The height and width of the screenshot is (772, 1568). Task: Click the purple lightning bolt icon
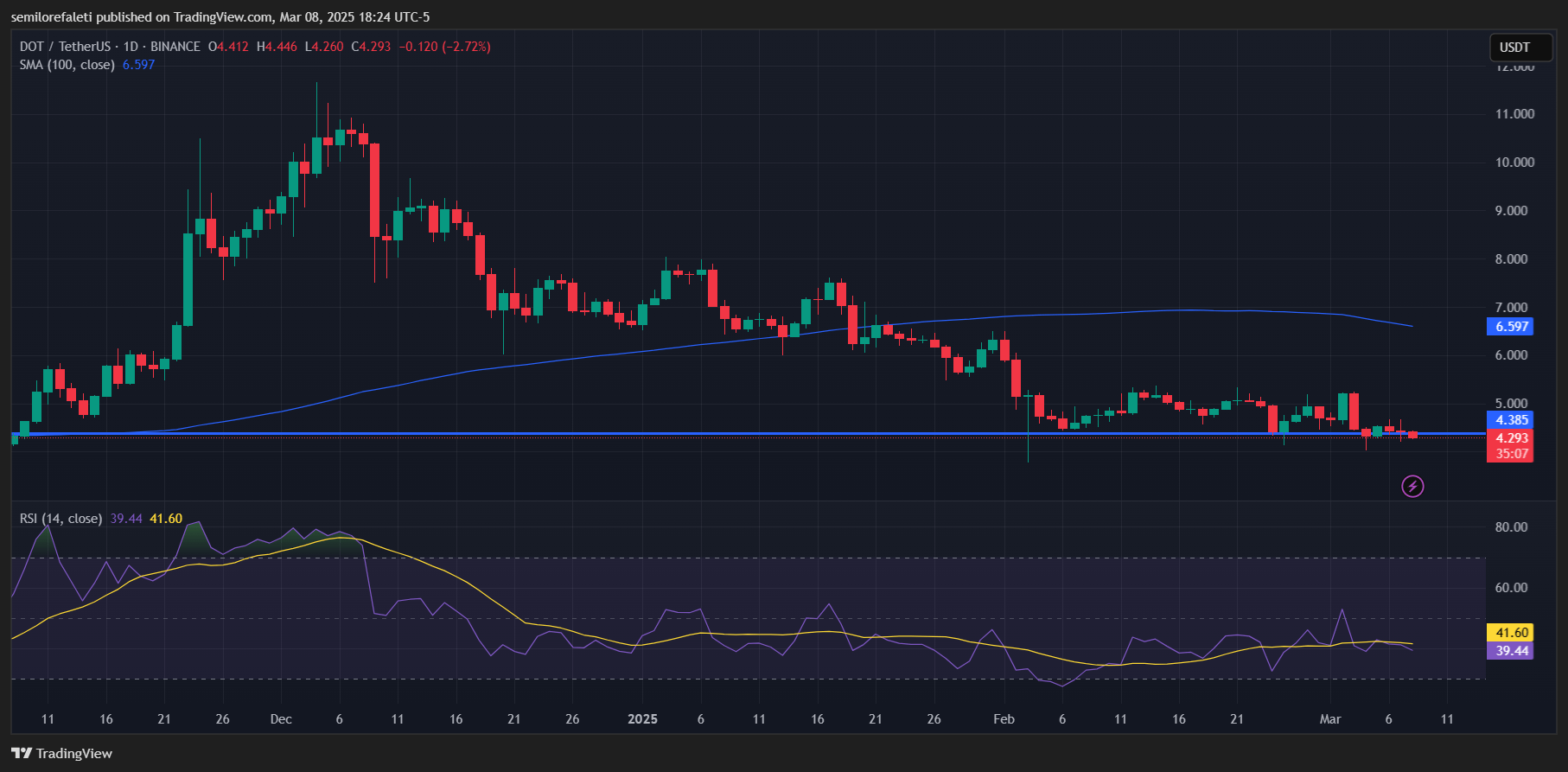pyautogui.click(x=1412, y=487)
